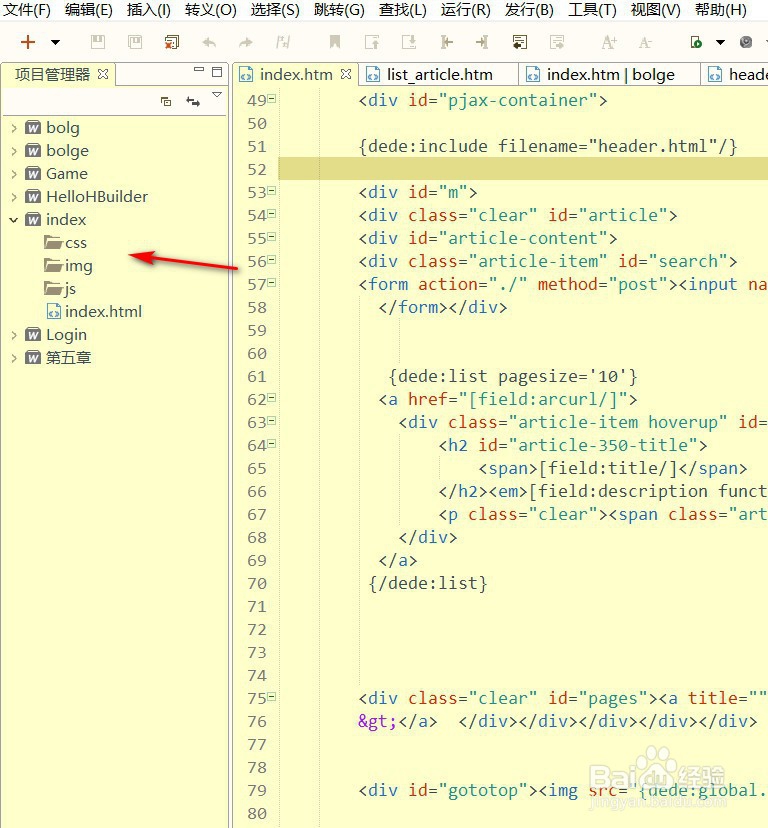
Task: Click the Close All files toolbar icon
Action: tap(172, 42)
